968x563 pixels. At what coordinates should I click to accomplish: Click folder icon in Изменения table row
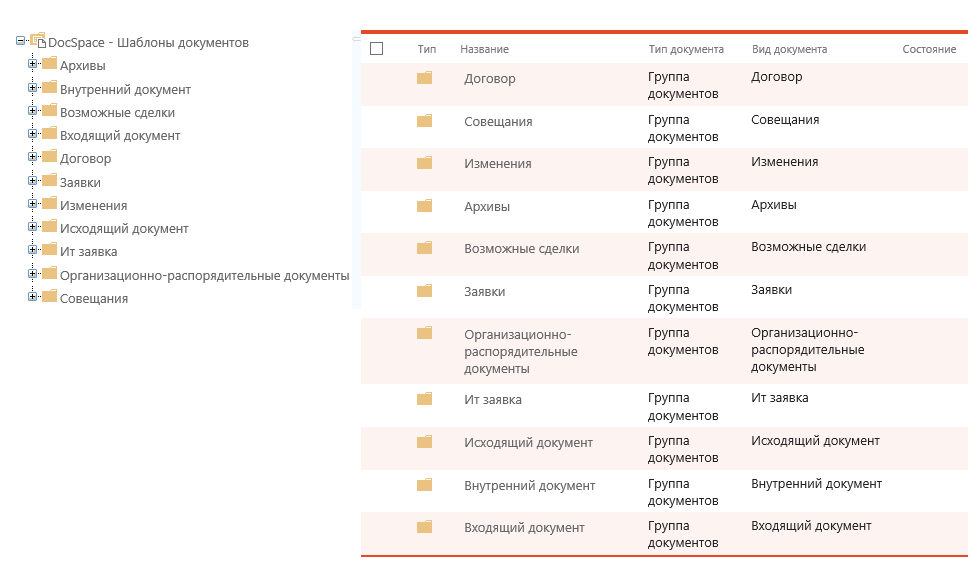click(x=424, y=162)
